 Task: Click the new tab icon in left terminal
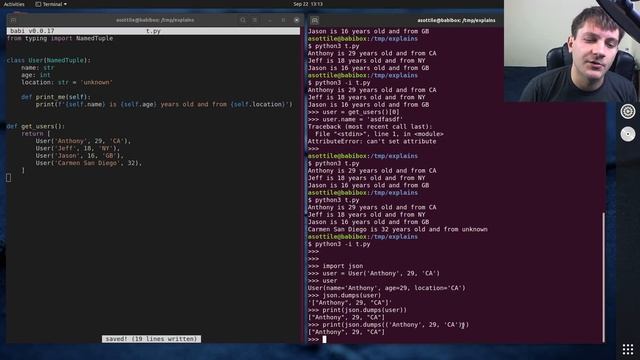pos(13,20)
